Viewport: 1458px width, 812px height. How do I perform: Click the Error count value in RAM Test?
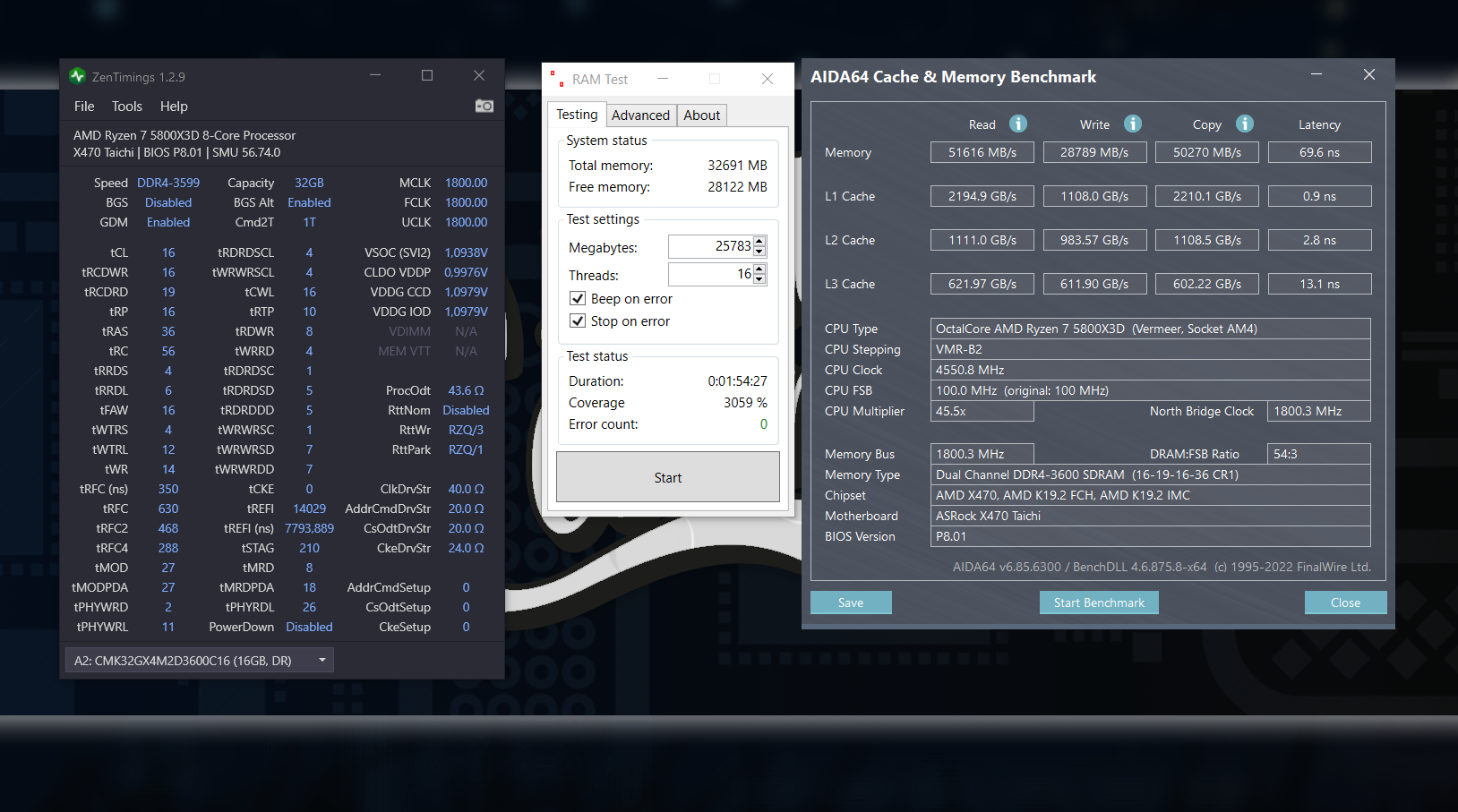point(763,424)
